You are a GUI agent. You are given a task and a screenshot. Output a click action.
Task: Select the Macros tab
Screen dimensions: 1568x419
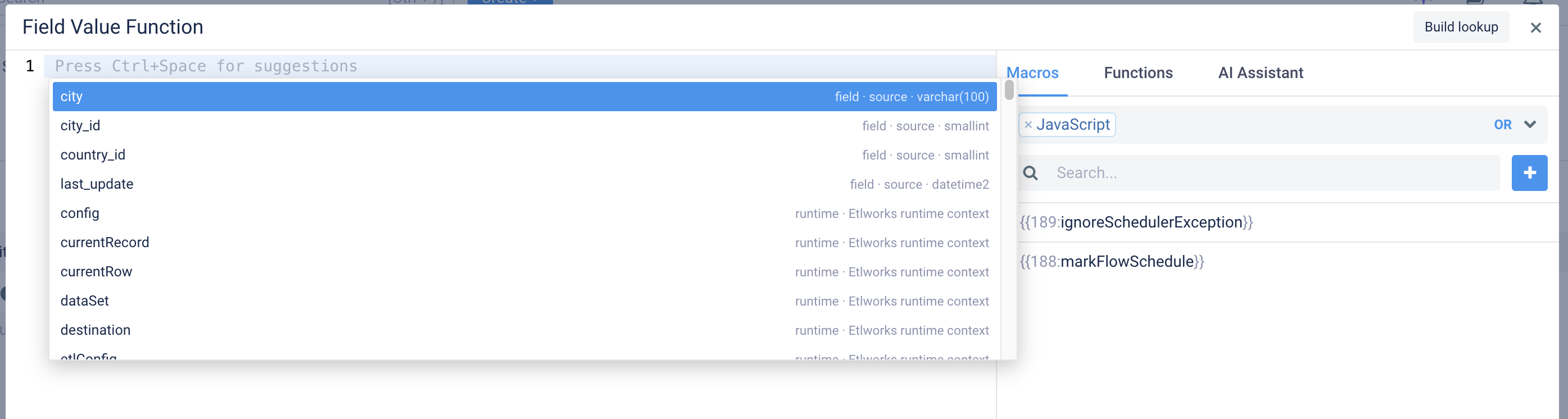pos(1032,73)
